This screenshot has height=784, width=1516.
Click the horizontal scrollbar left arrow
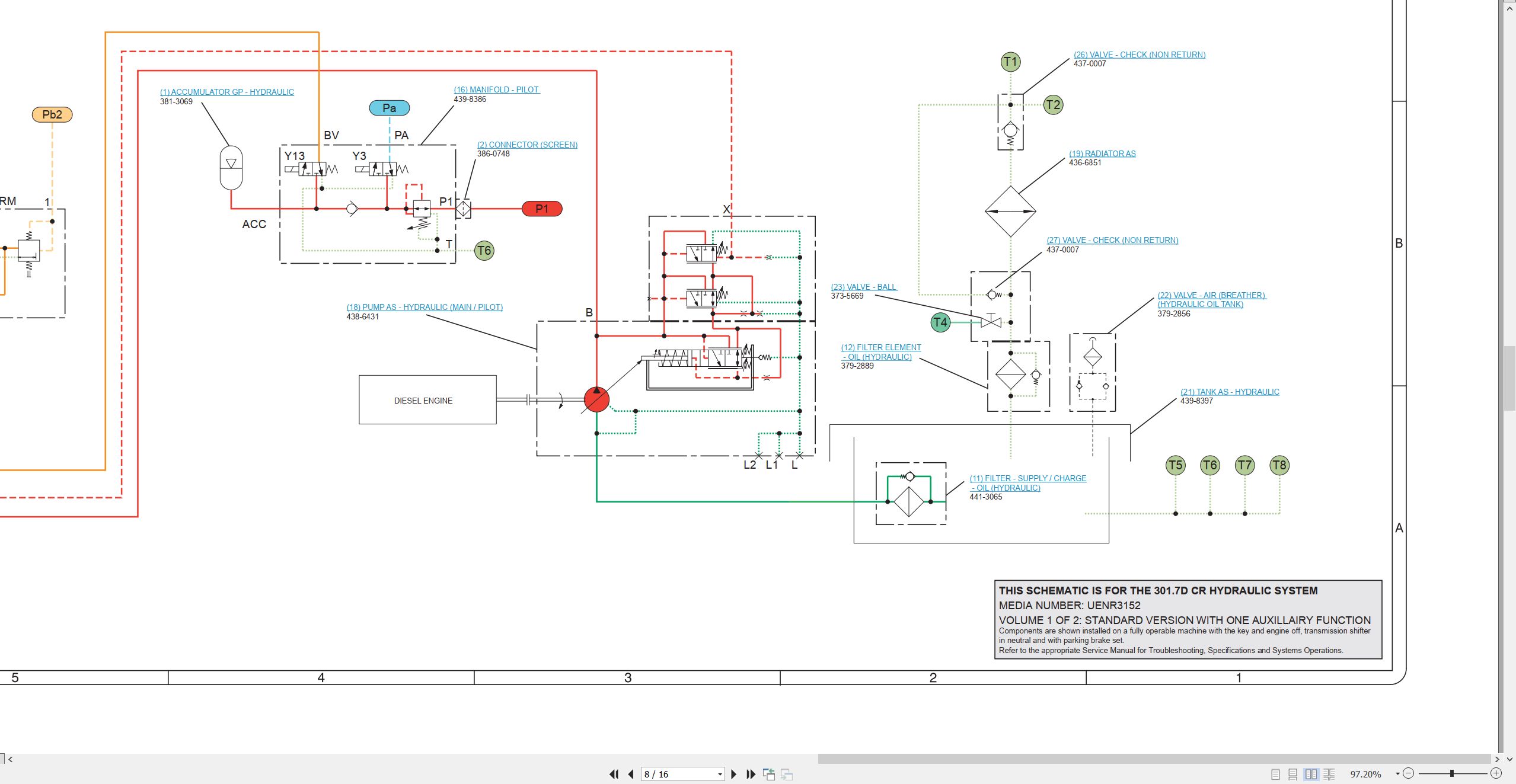(x=10, y=759)
